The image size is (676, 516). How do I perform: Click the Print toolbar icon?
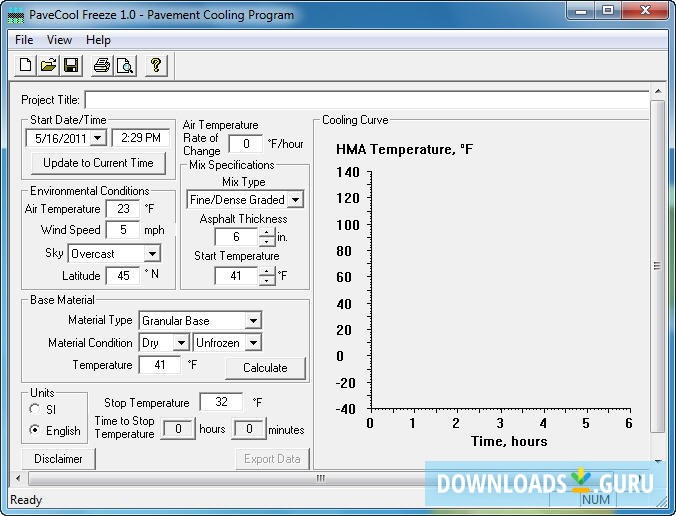(102, 66)
